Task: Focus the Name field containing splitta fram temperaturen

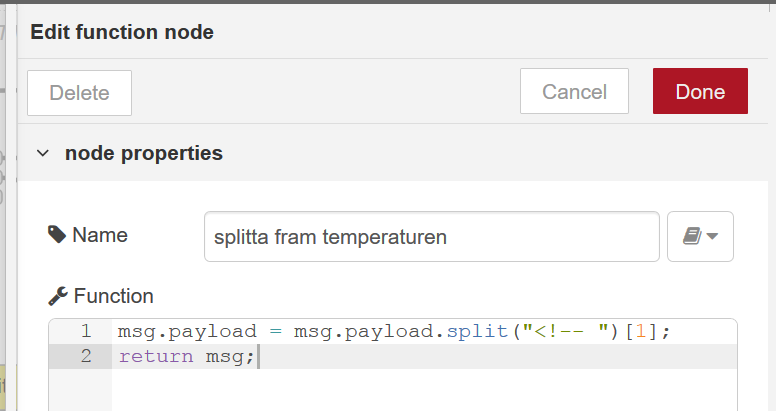Action: pyautogui.click(x=432, y=237)
